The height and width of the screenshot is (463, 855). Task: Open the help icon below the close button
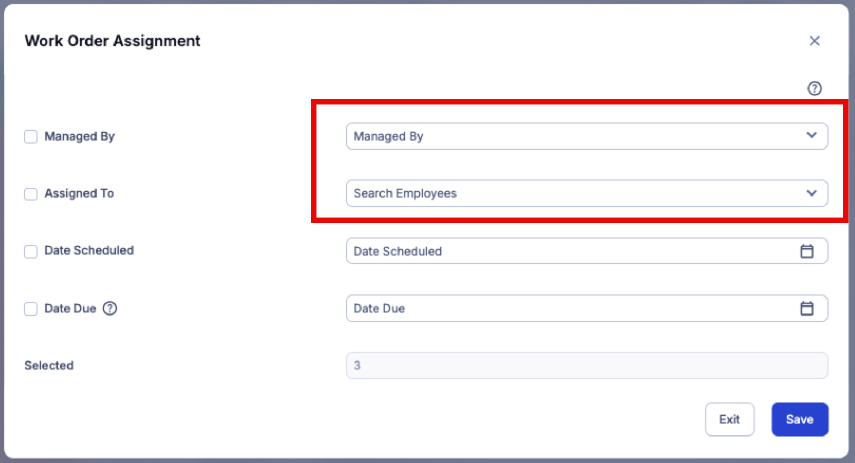pyautogui.click(x=814, y=88)
